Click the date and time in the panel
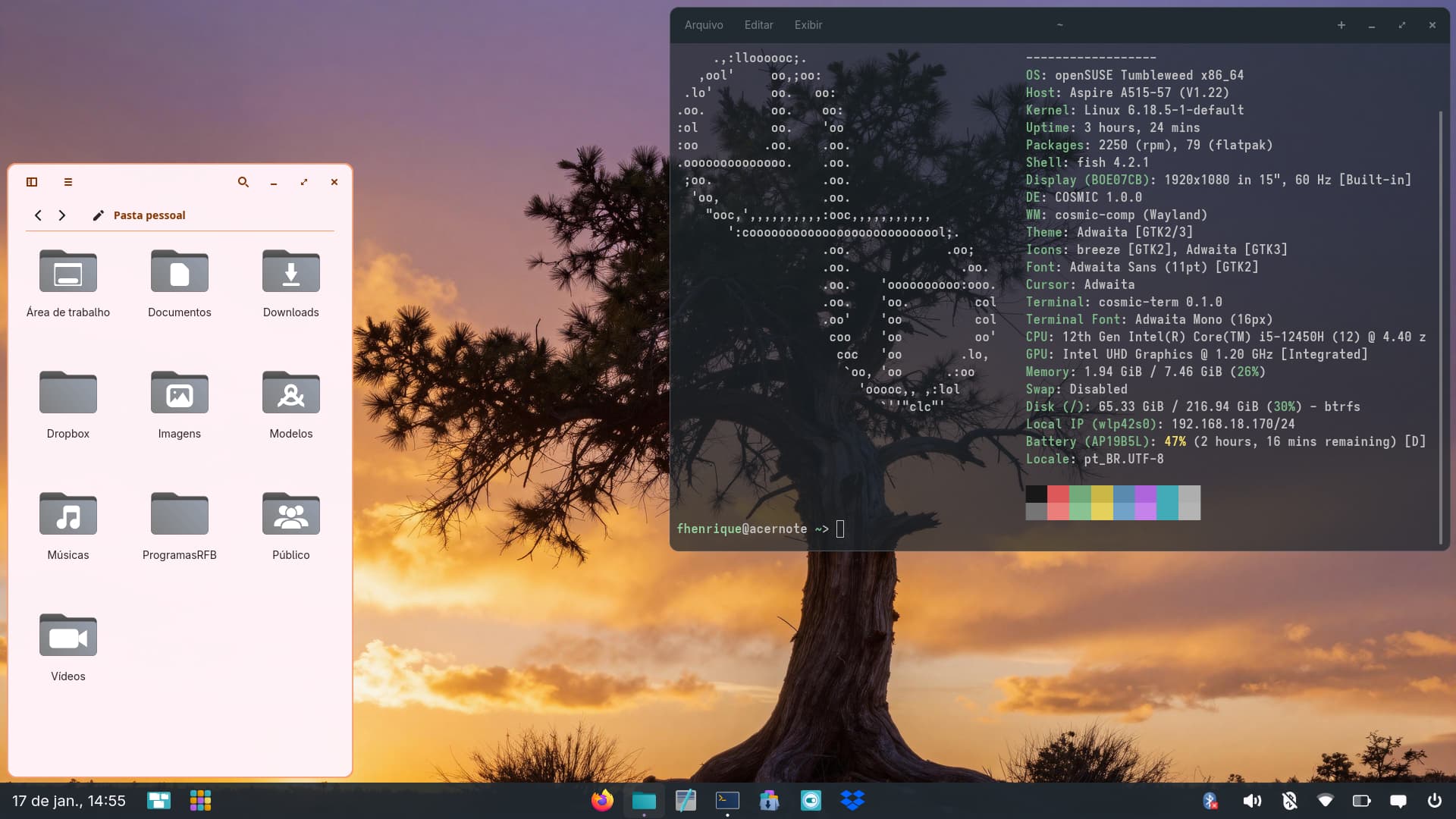This screenshot has height=819, width=1456. click(69, 801)
